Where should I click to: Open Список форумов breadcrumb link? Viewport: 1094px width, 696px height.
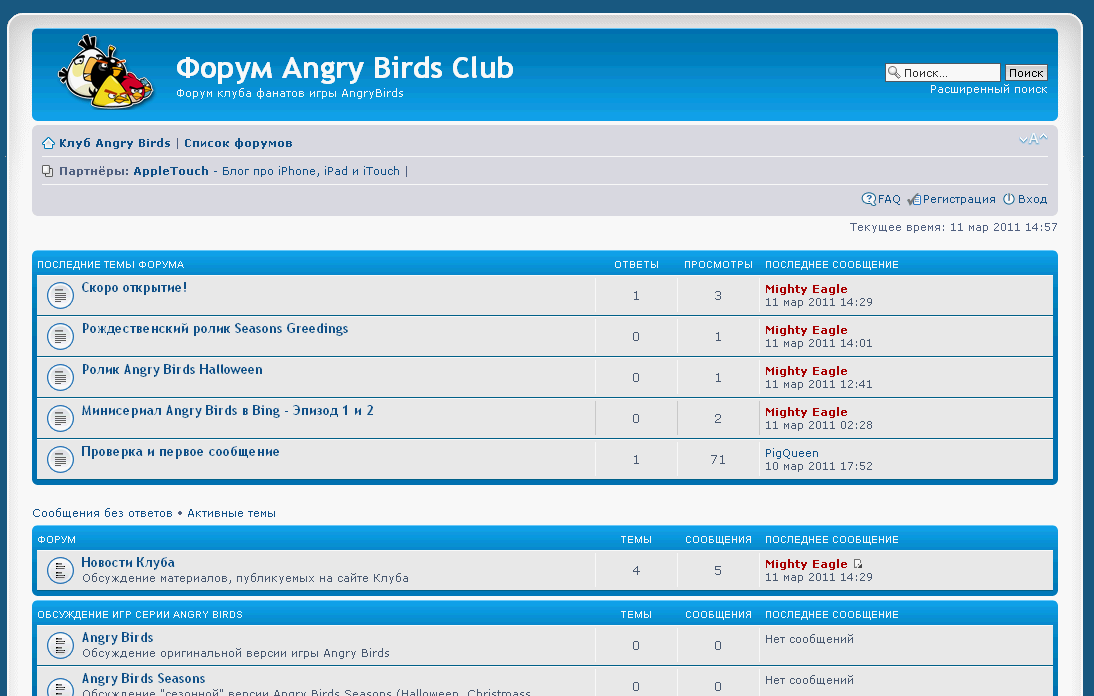[238, 143]
